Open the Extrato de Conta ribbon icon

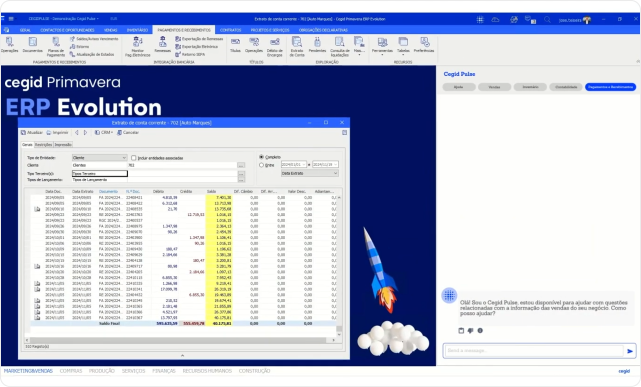tap(297, 46)
